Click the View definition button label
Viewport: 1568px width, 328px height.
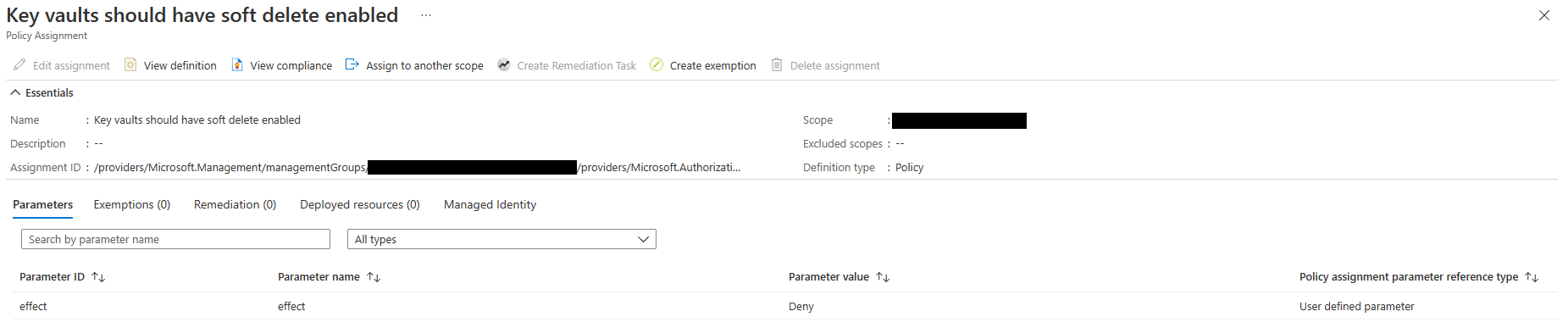[x=180, y=65]
